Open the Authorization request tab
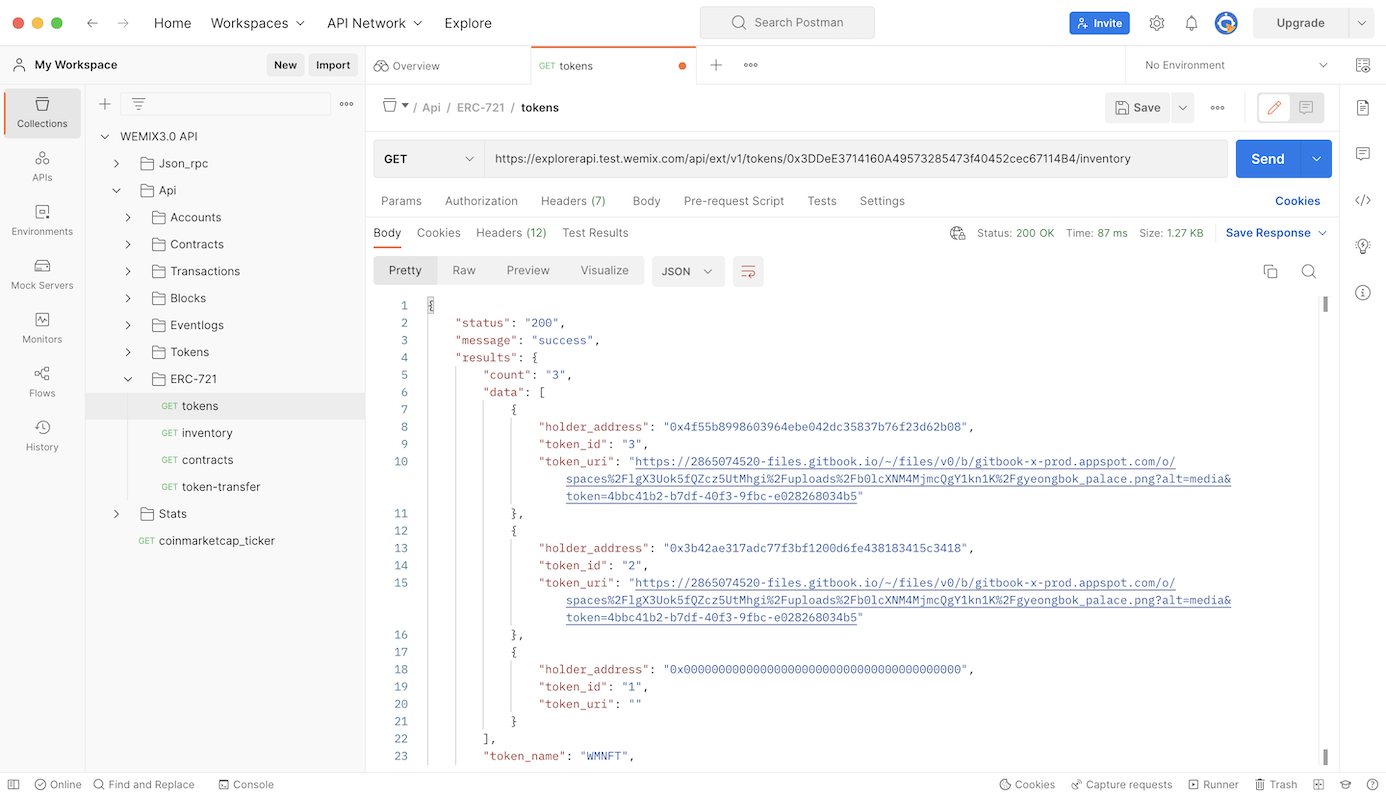The height and width of the screenshot is (796, 1386). pyautogui.click(x=481, y=201)
